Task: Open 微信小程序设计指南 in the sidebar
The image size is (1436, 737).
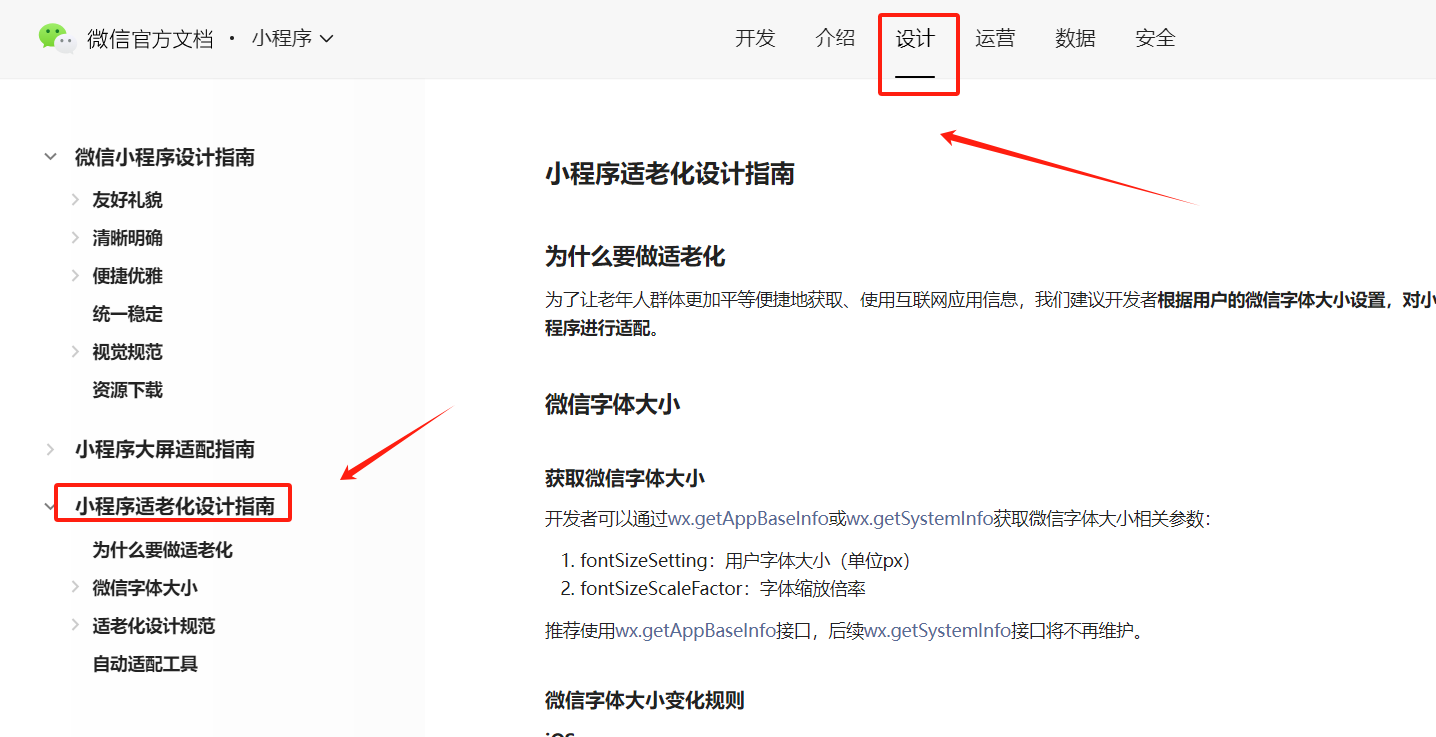Action: (165, 157)
